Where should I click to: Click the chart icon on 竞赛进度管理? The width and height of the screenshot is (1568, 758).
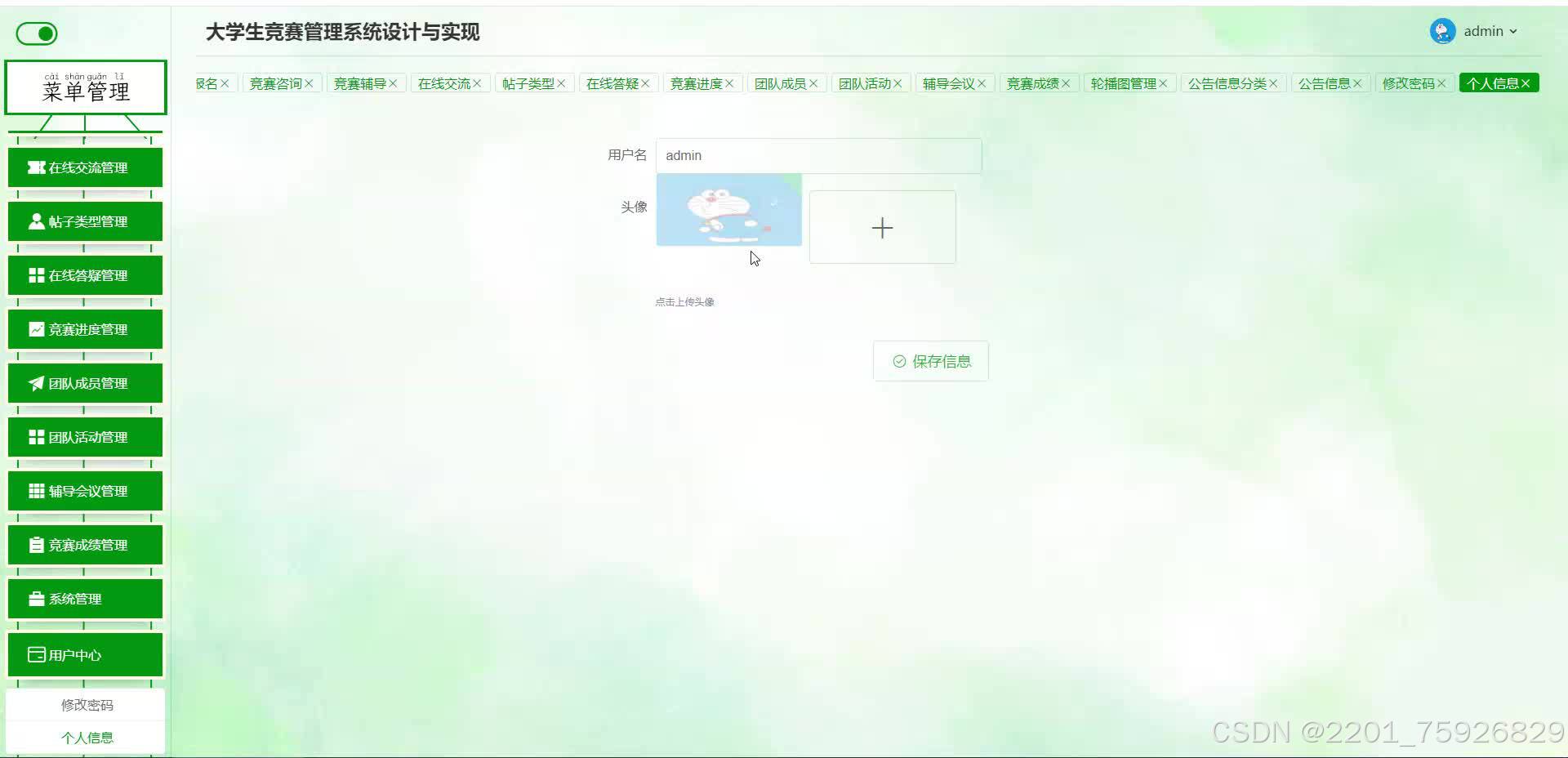tap(36, 329)
